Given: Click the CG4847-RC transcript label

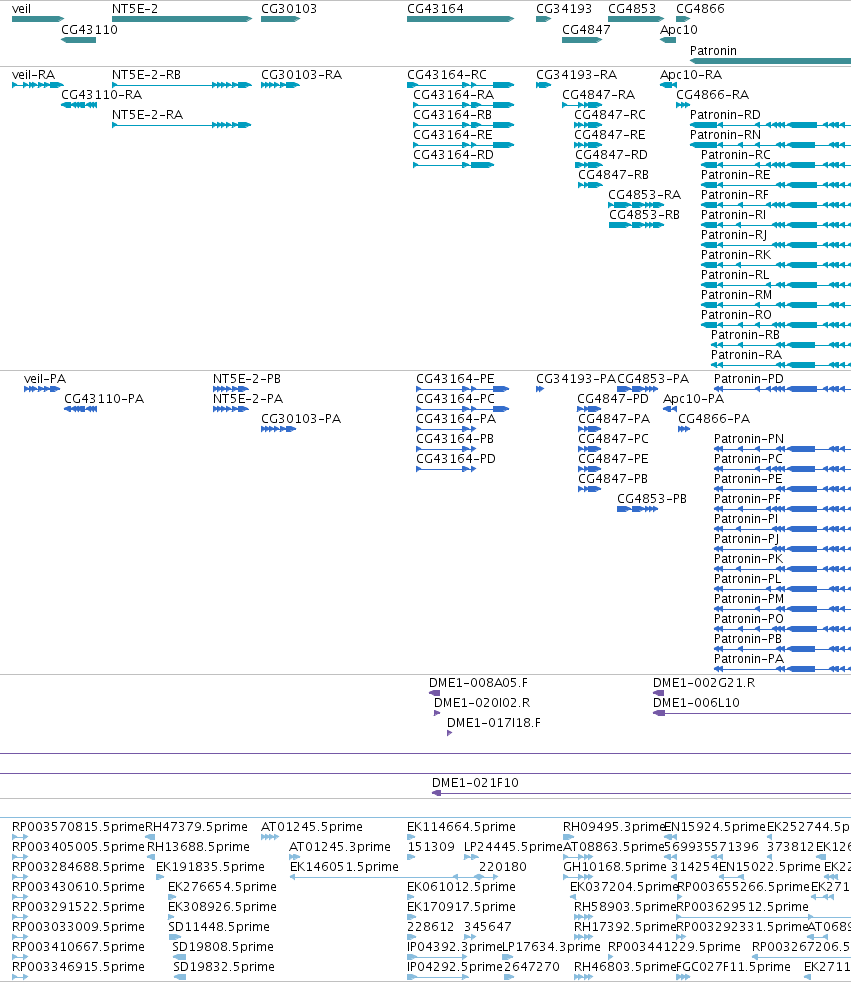Looking at the screenshot, I should point(610,115).
